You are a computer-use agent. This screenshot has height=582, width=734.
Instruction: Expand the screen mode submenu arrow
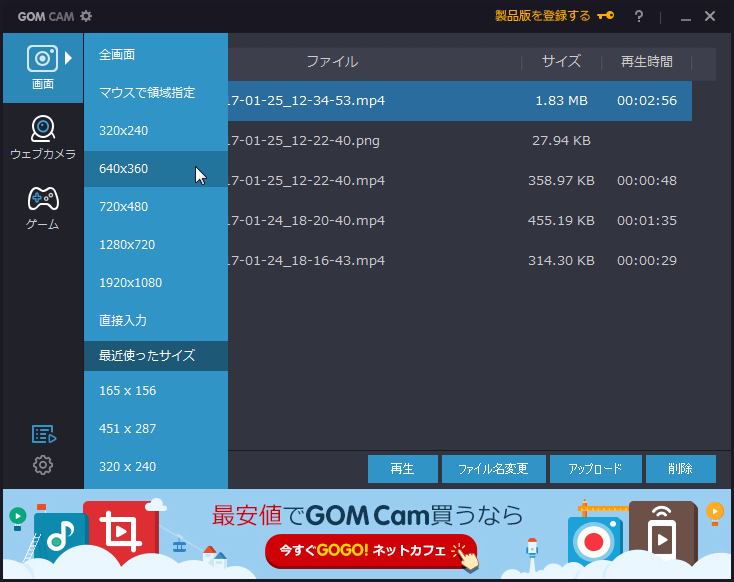(68, 58)
